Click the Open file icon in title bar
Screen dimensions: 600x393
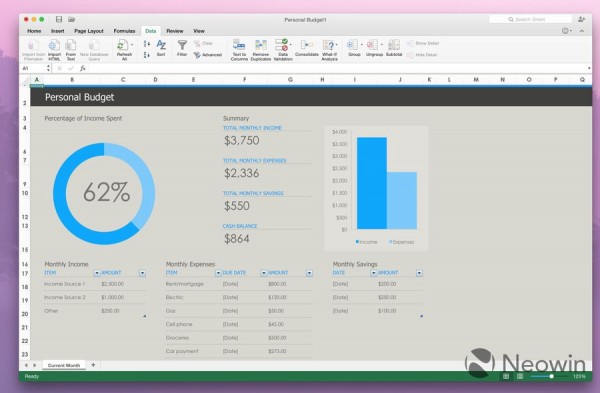(x=72, y=19)
